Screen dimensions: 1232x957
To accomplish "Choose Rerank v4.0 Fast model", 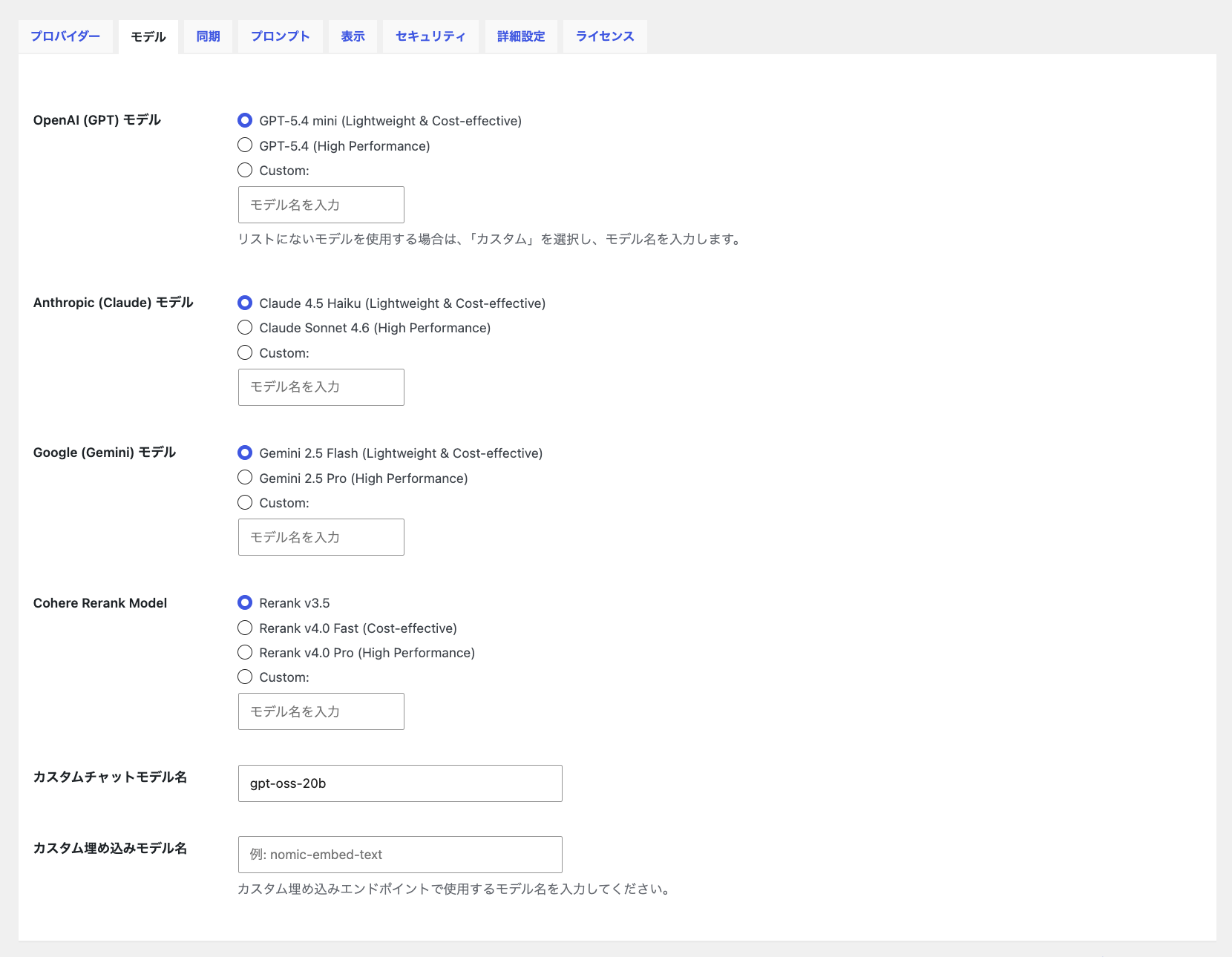I will (245, 628).
